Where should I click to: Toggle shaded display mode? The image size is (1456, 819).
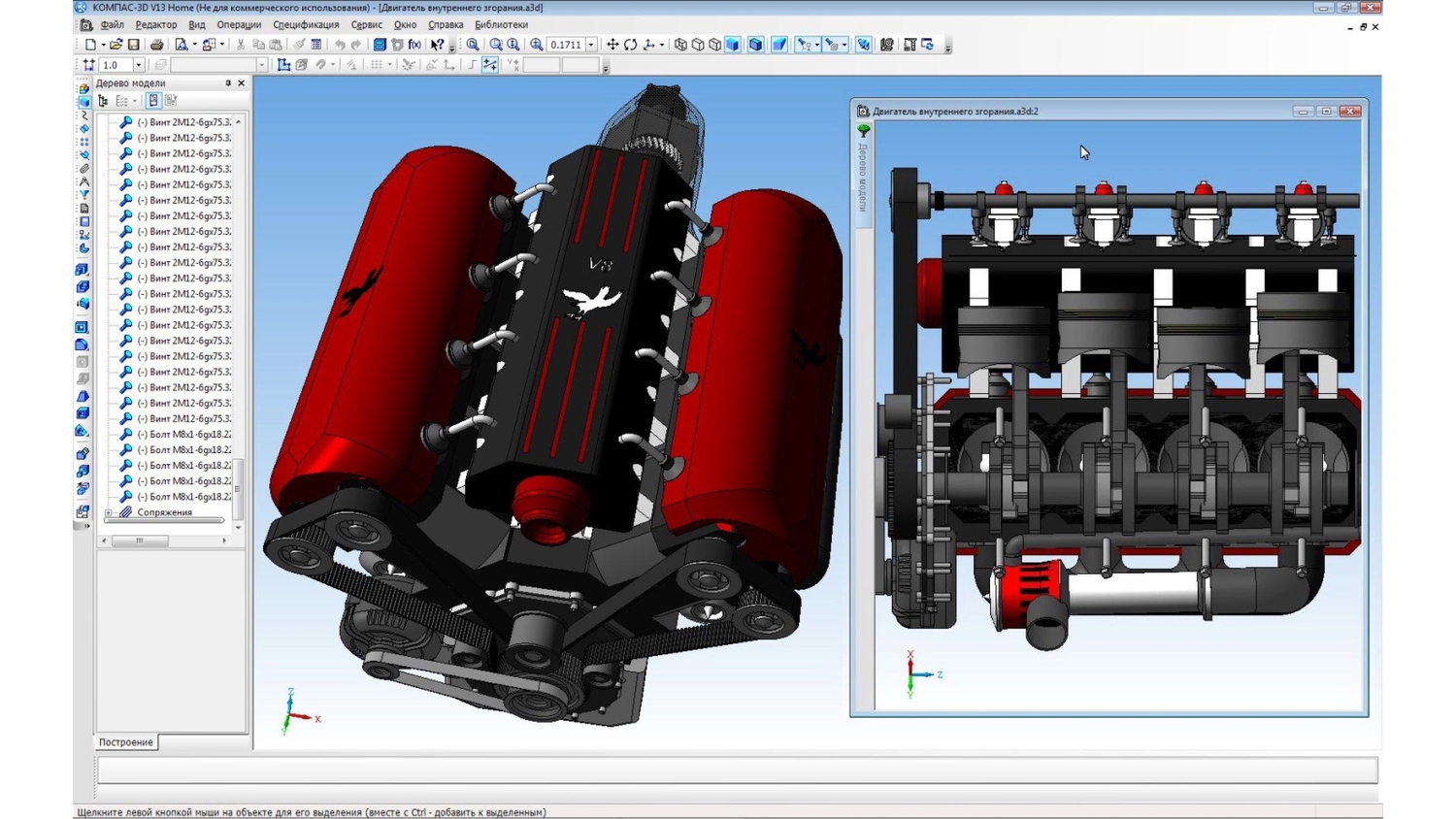click(733, 45)
